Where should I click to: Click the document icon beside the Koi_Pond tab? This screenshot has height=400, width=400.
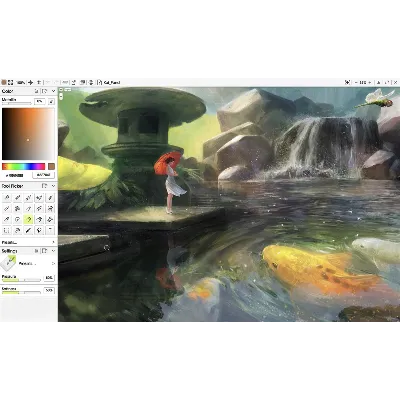pos(99,82)
